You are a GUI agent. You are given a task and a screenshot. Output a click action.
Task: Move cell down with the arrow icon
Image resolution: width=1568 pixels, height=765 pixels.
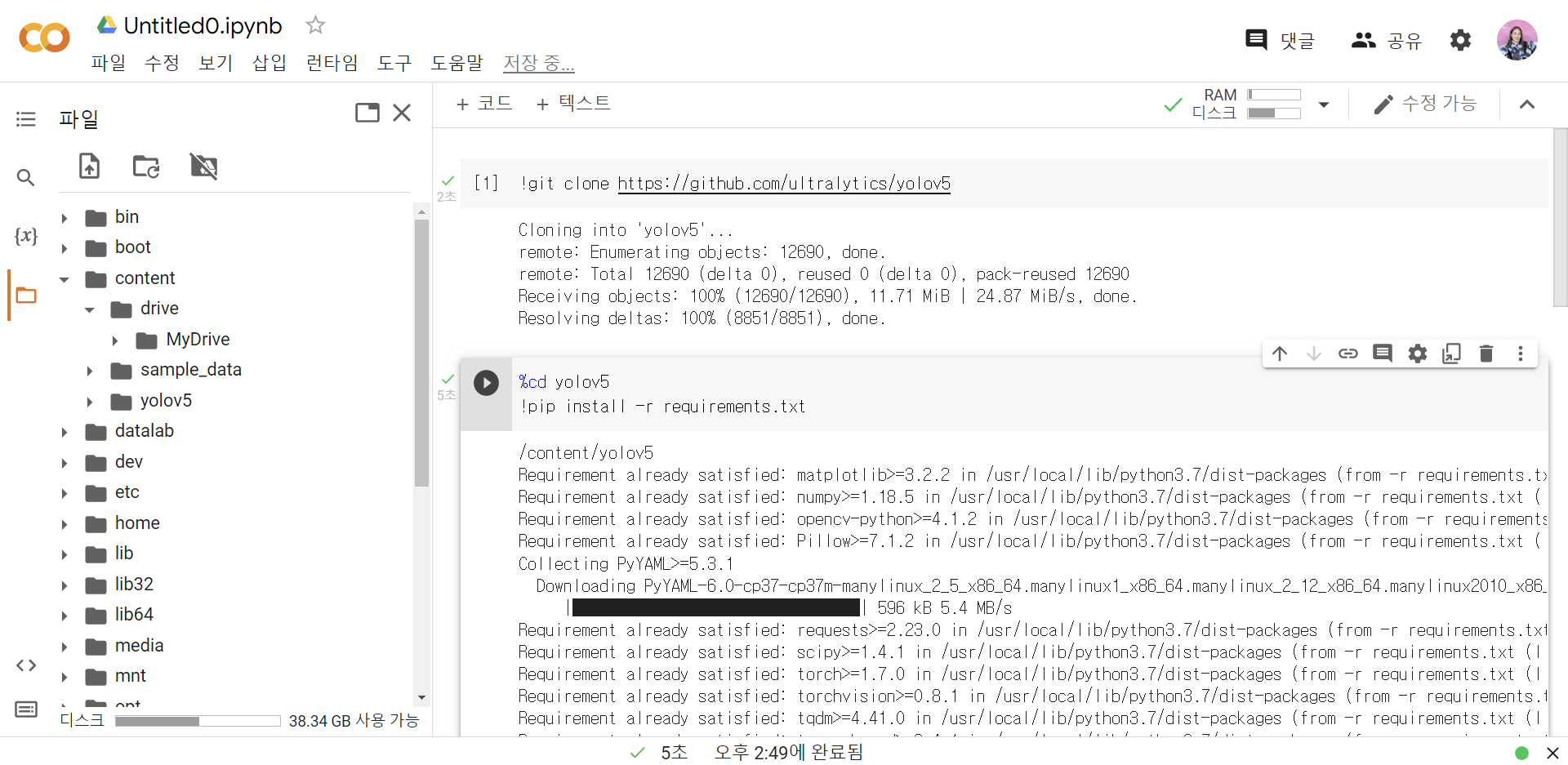1314,354
